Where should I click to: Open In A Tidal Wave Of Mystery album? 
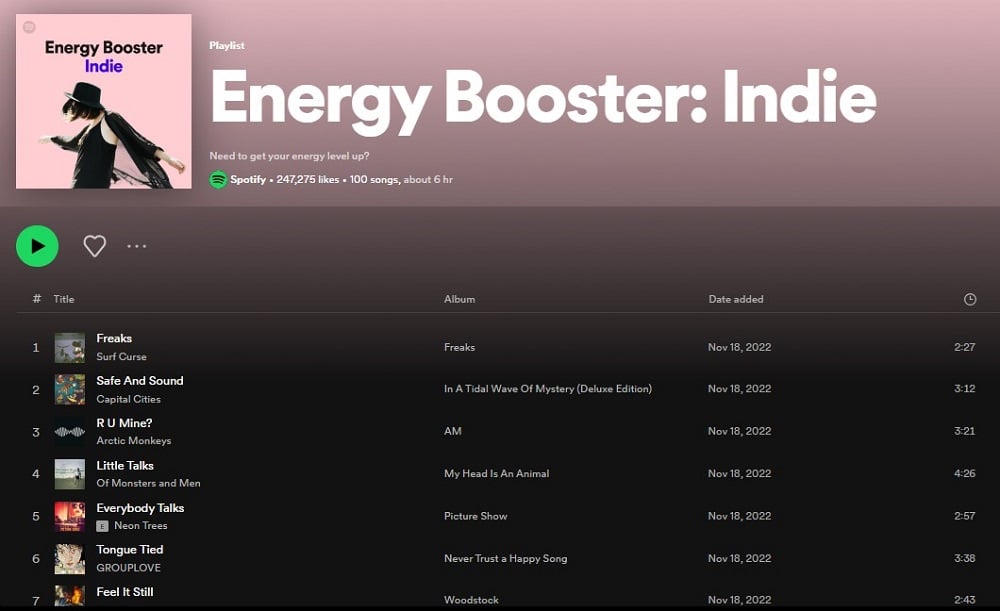coord(548,388)
